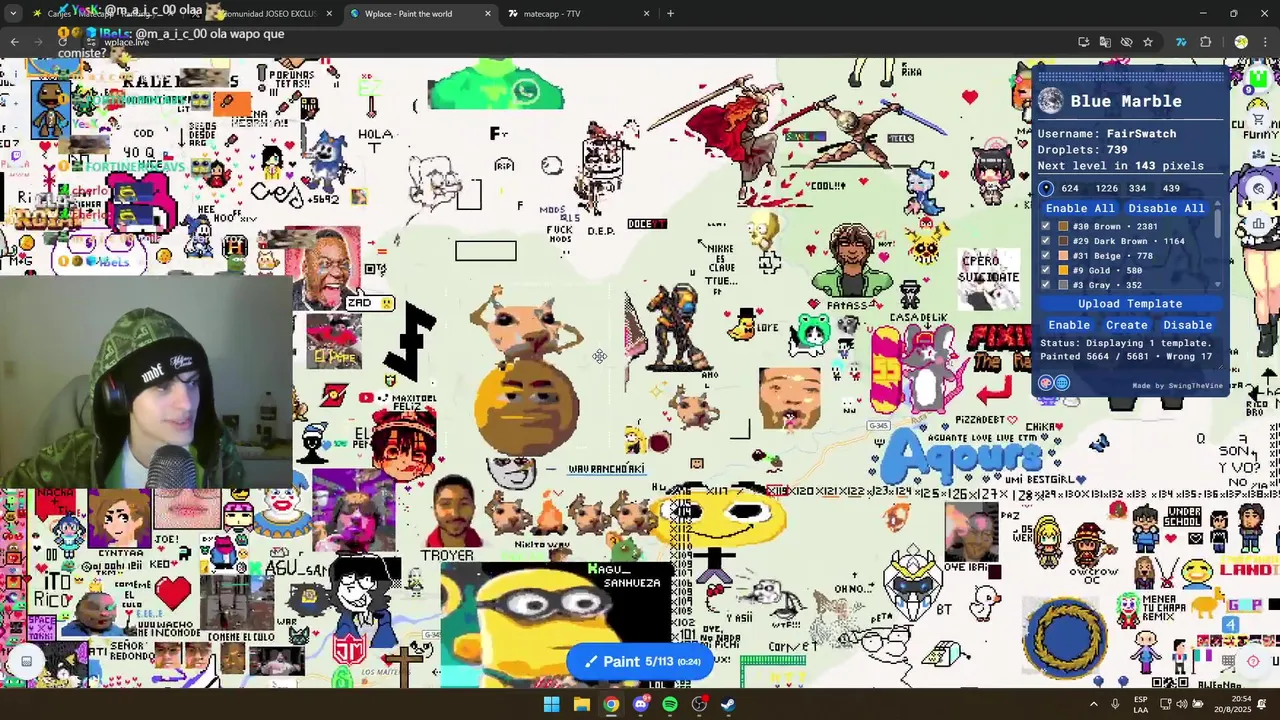Uncheck the #29 Dark Brown checkbox
Image resolution: width=1280 pixels, height=720 pixels.
tap(1046, 241)
